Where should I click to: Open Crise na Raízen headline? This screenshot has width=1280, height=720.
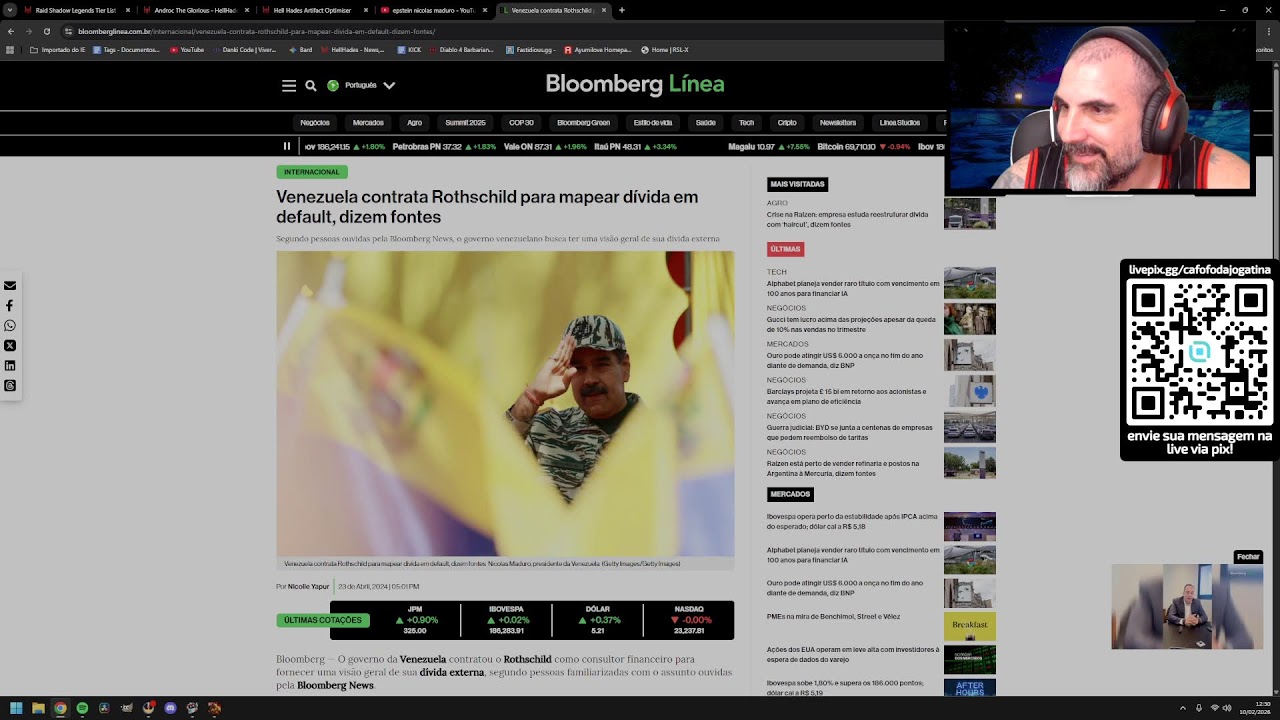(847, 219)
